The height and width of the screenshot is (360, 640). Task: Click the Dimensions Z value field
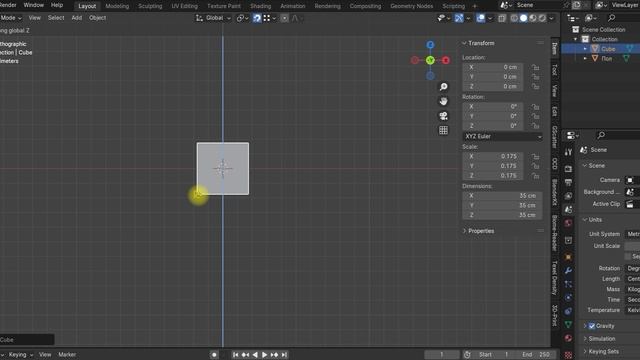coord(502,215)
